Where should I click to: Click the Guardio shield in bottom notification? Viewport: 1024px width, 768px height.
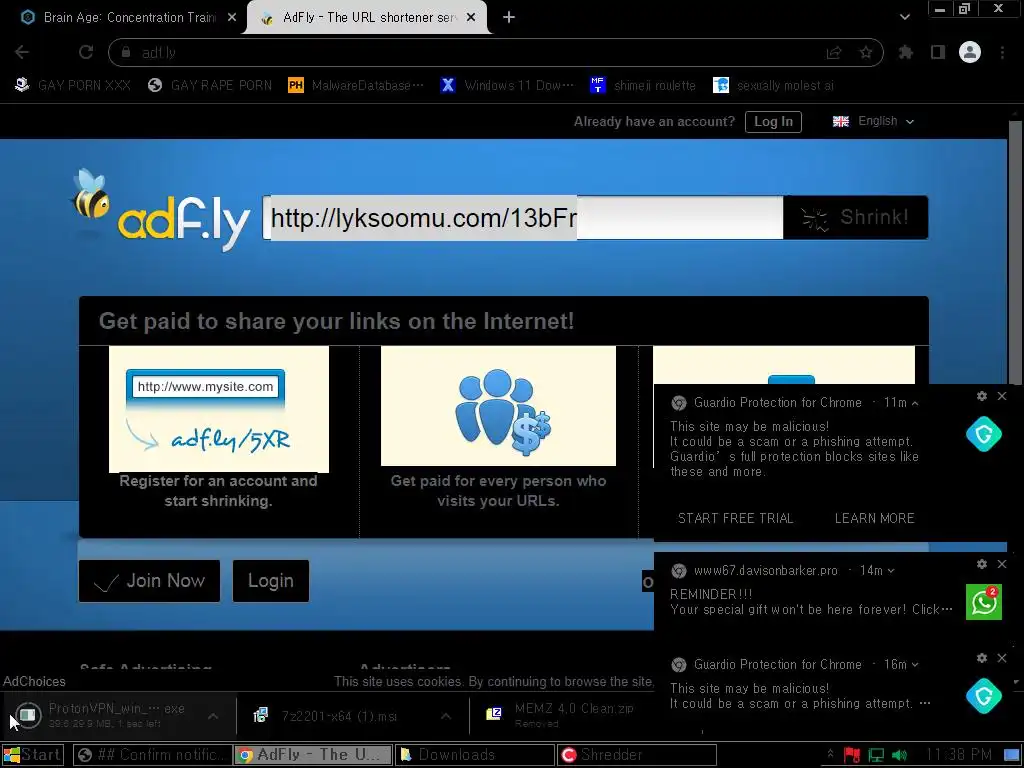tap(984, 696)
